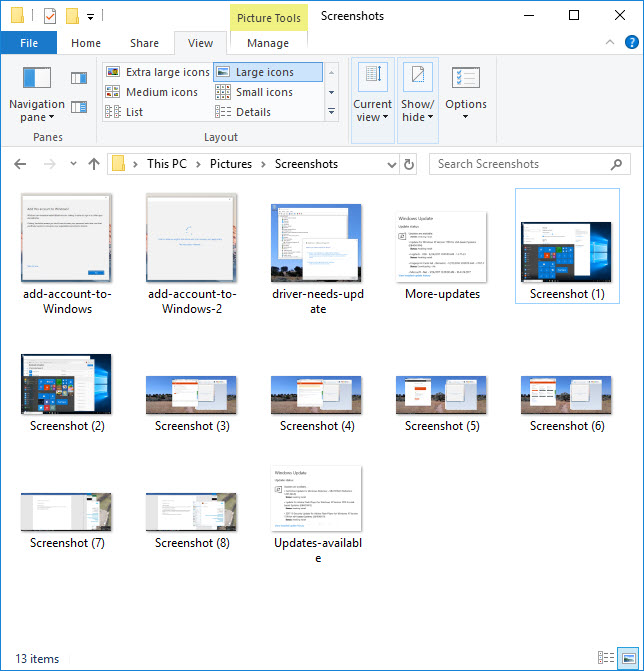The width and height of the screenshot is (644, 671).
Task: Toggle the Details pane icon
Action: click(79, 107)
